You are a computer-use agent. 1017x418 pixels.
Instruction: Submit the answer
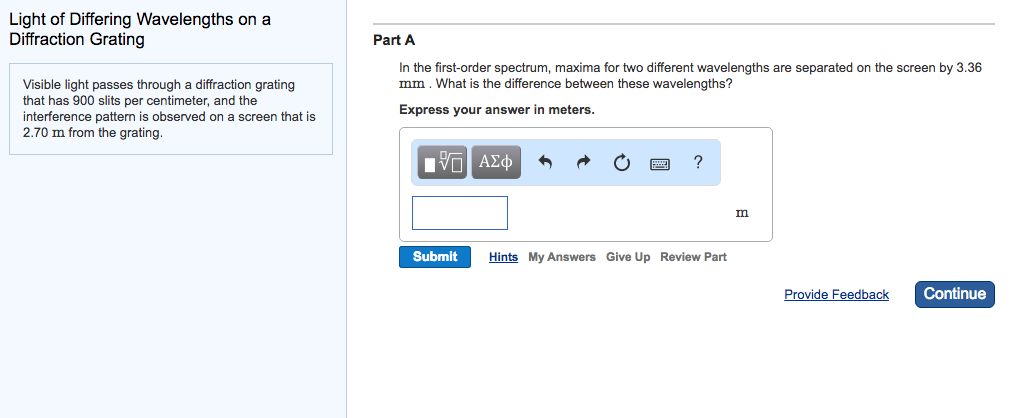tap(435, 257)
